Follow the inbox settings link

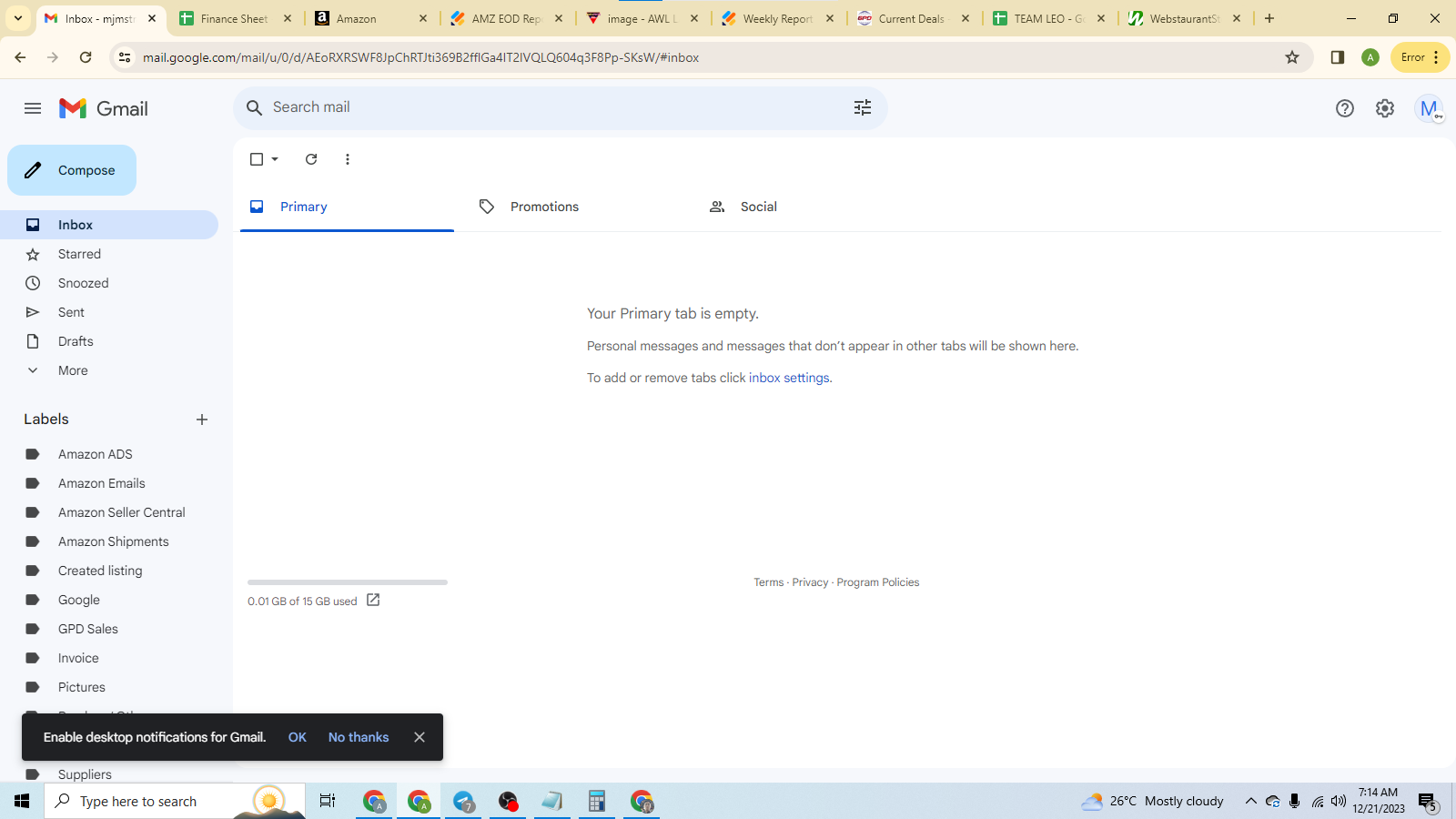(x=789, y=378)
